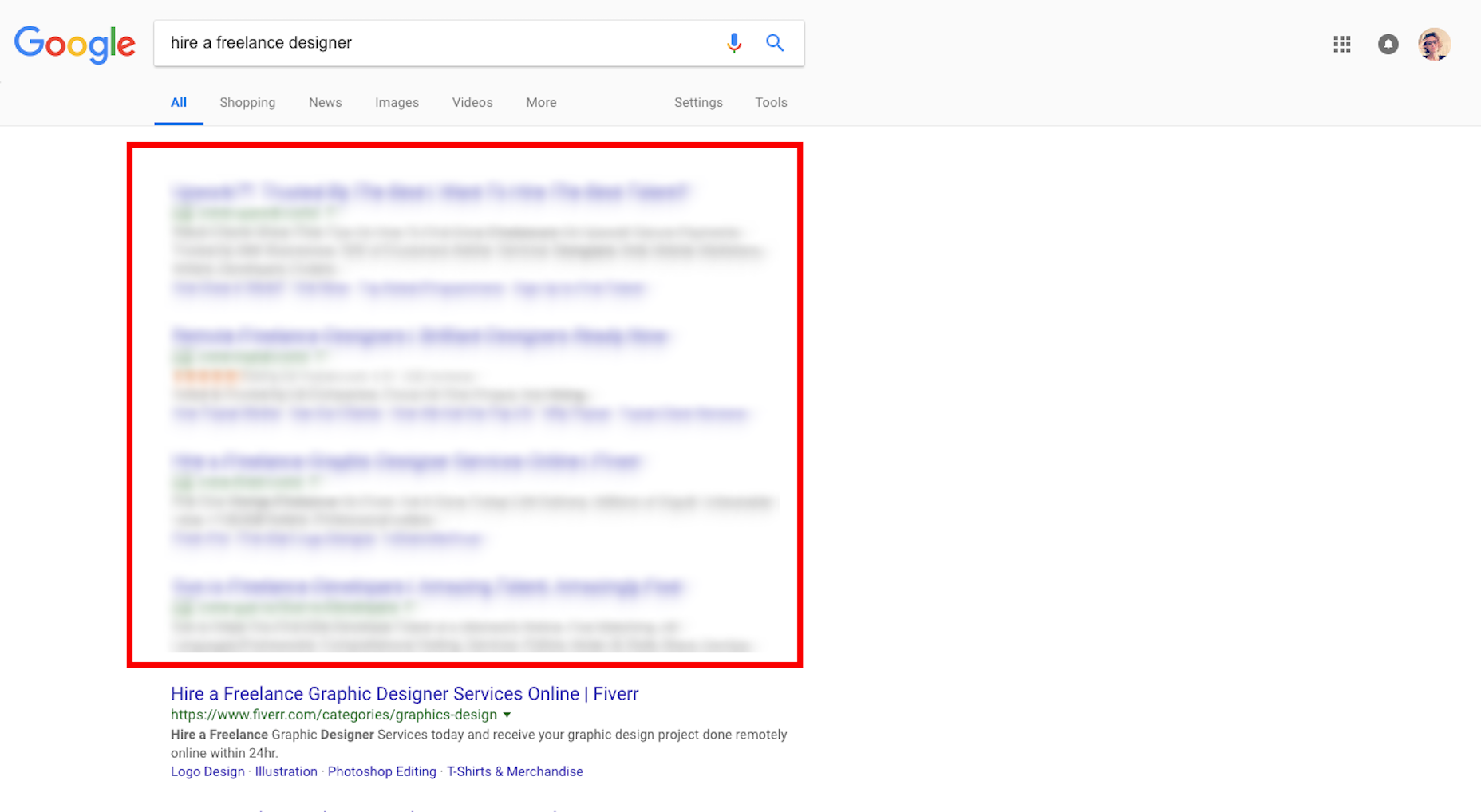
Task: Click the fiverr.com categories URL text
Action: point(334,715)
